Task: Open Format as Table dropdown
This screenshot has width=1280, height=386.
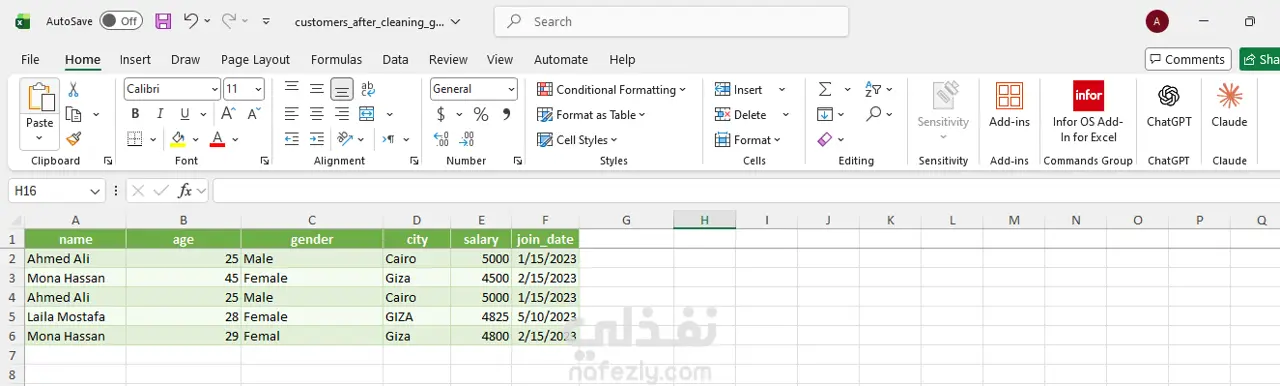Action: 592,114
